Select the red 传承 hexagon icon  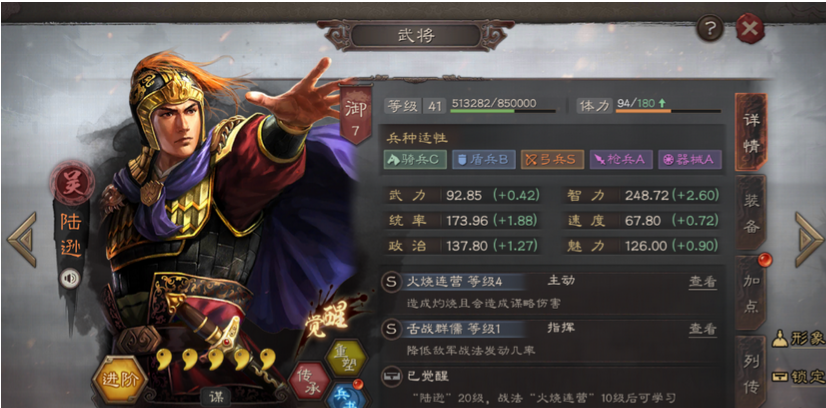tap(310, 381)
